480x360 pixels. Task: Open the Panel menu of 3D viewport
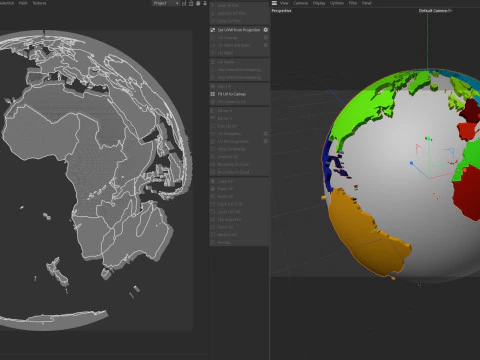tap(367, 3)
